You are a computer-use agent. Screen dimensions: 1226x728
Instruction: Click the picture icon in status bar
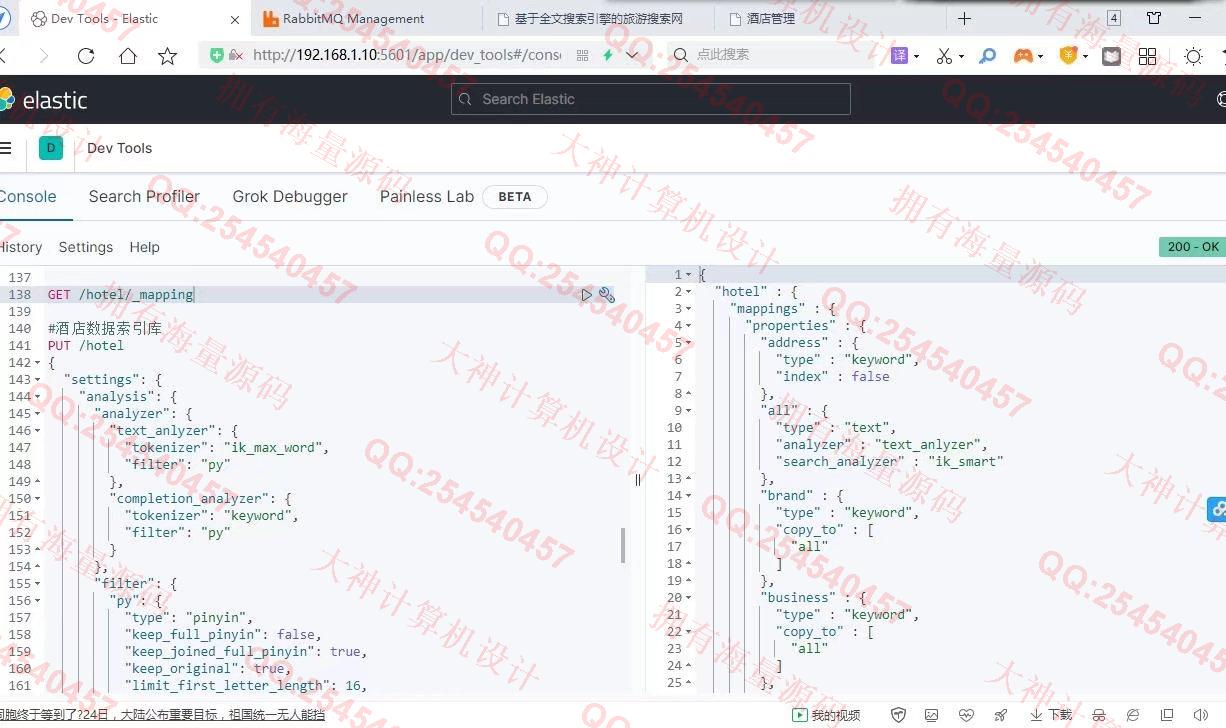tap(932, 715)
